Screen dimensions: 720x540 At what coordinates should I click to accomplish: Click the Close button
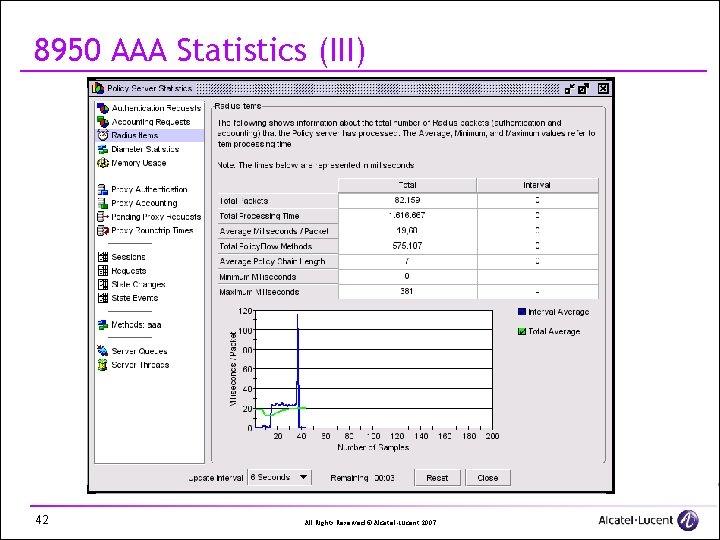point(488,478)
